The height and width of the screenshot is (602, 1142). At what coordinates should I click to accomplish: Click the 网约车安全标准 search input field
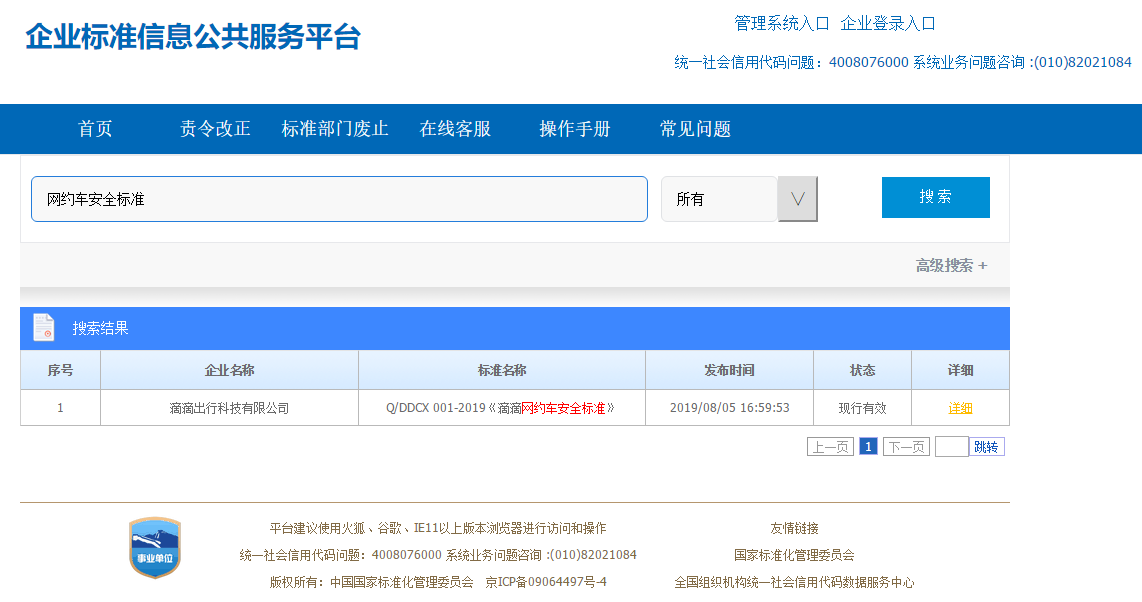coord(339,199)
